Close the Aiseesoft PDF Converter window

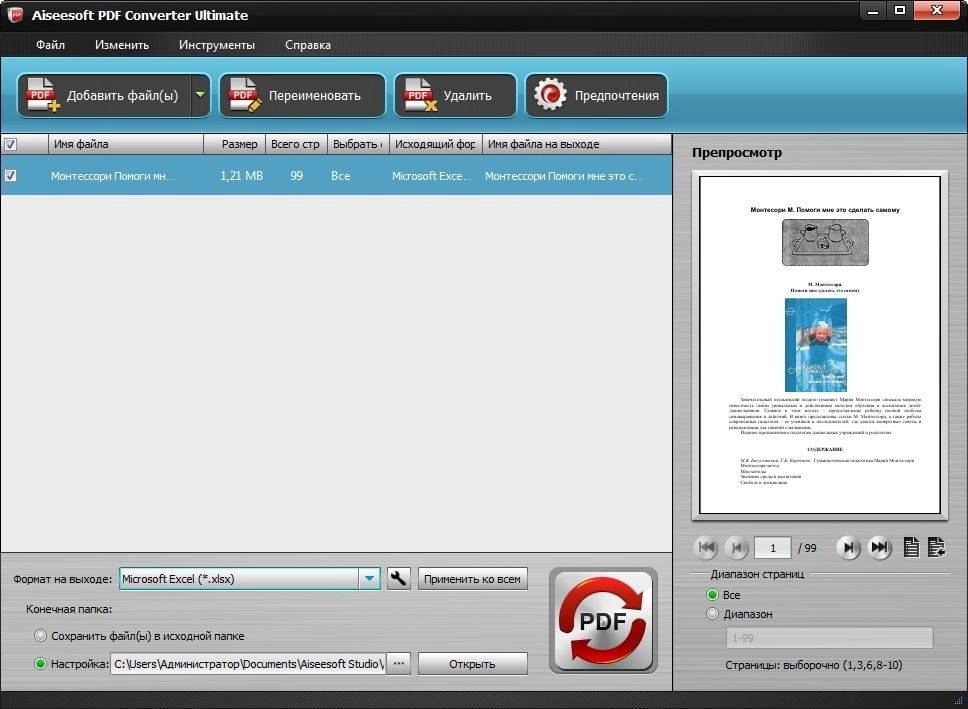937,11
